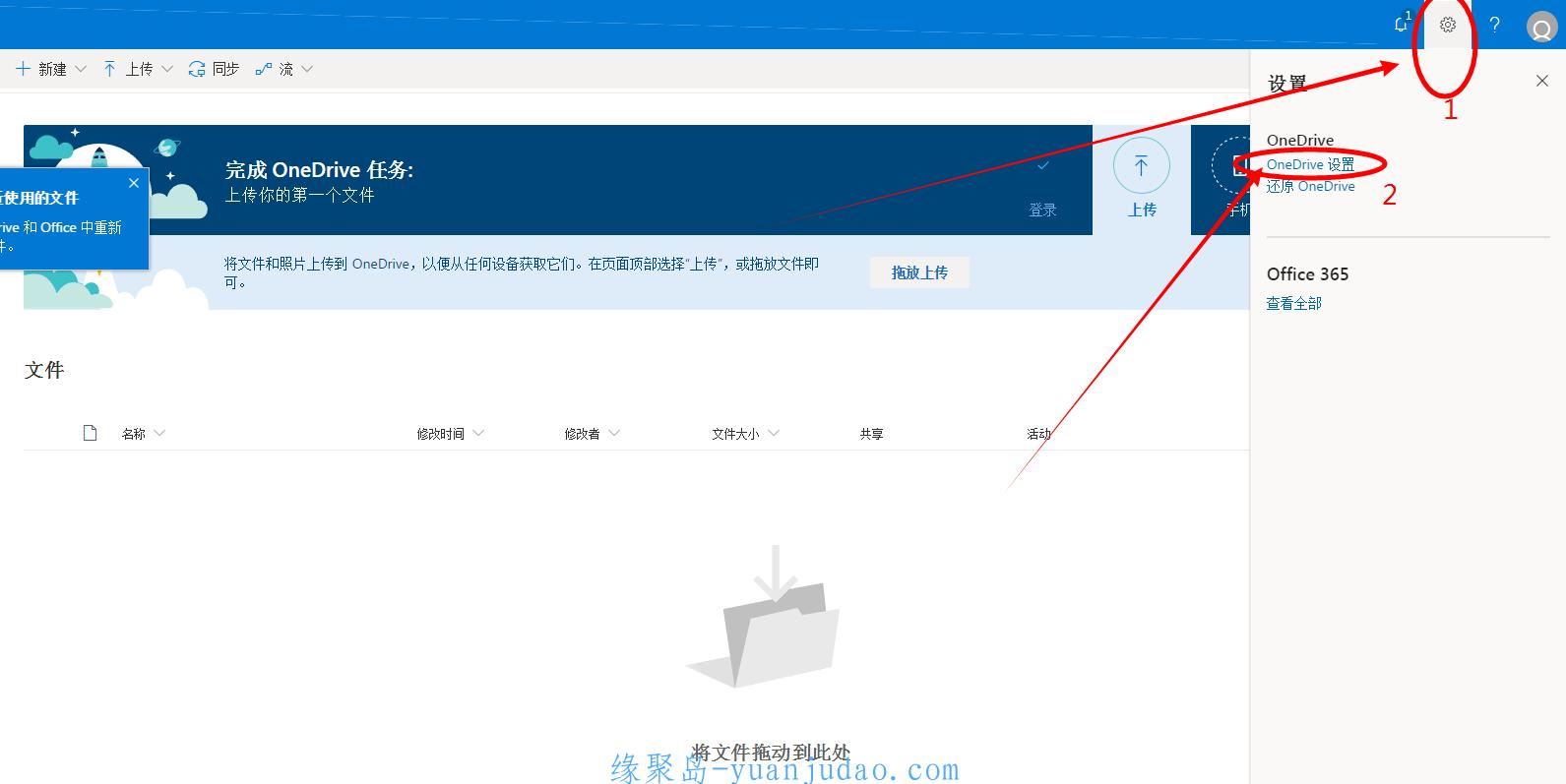Click the 上传 toolbar label
The height and width of the screenshot is (784, 1566).
pos(139,69)
